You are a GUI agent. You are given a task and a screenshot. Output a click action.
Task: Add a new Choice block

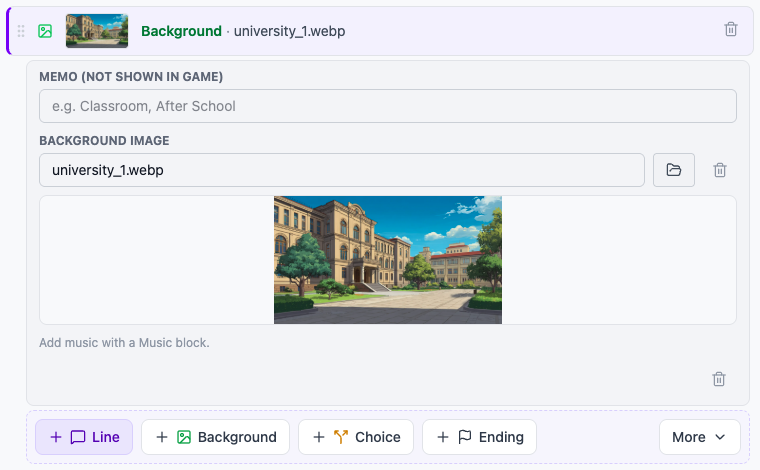(356, 437)
